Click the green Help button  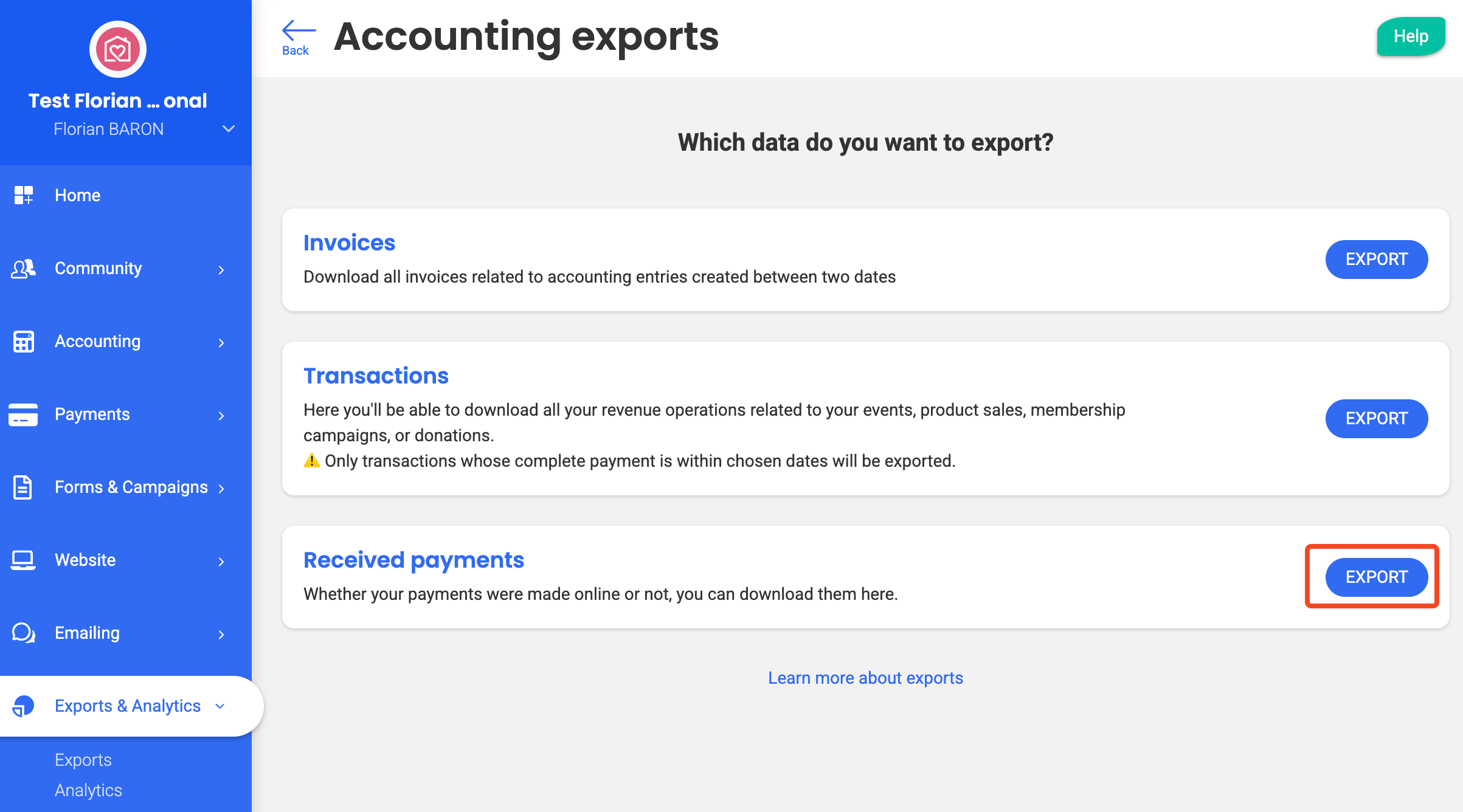[x=1410, y=36]
